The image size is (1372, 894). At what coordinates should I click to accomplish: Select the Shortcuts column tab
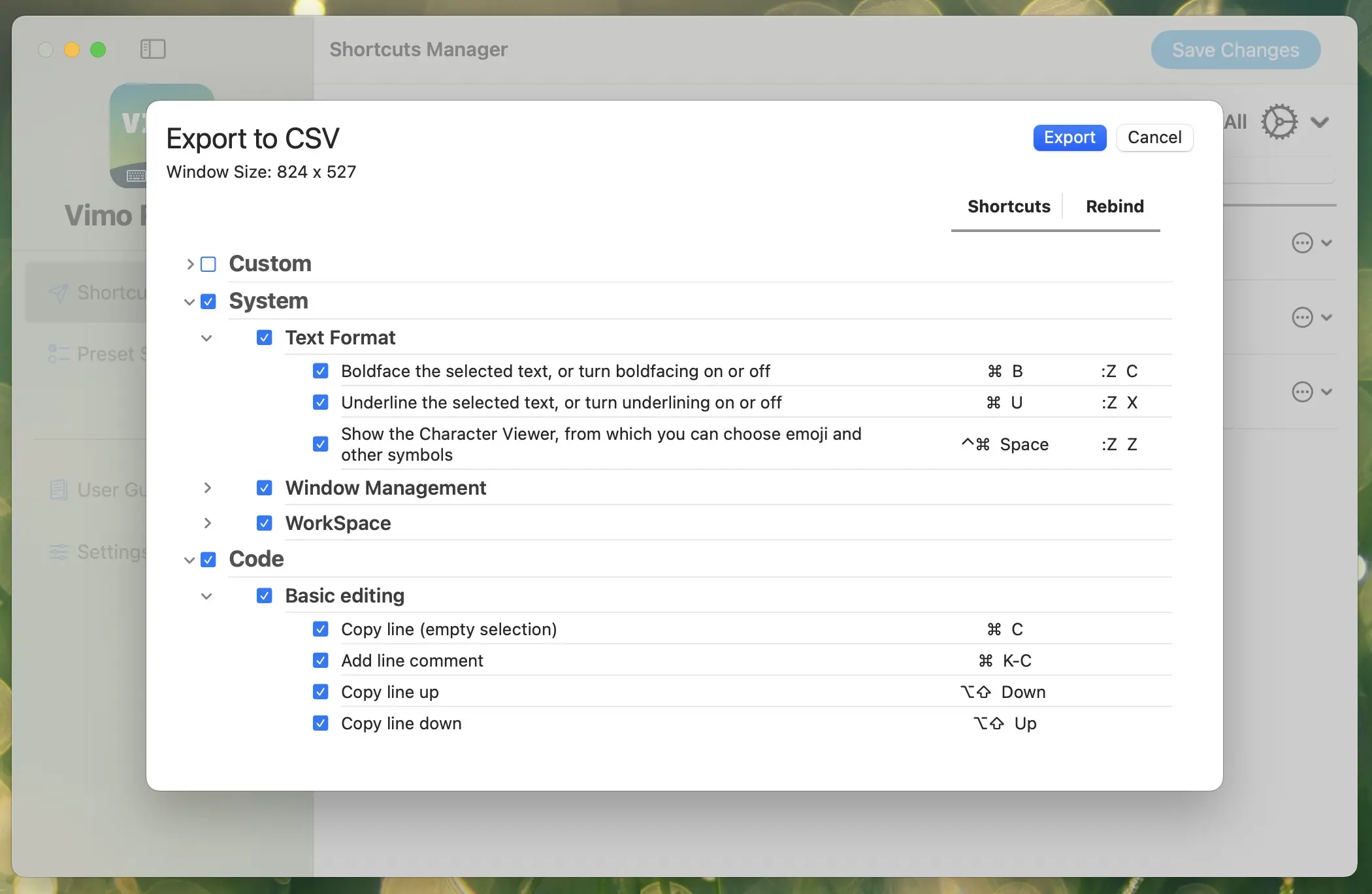pyautogui.click(x=1008, y=207)
